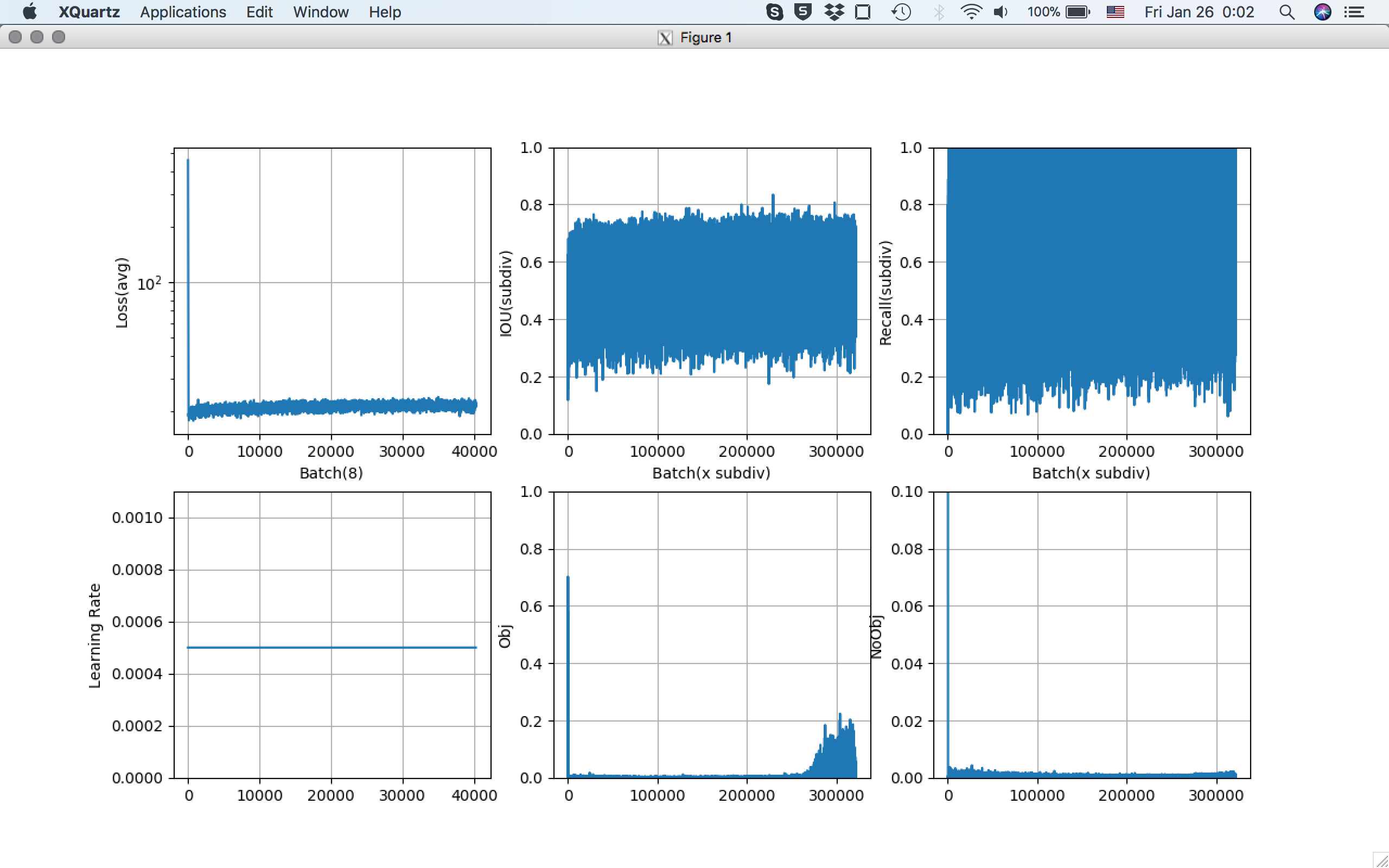This screenshot has height=868, width=1389.
Task: Click the Batch(8) x-axis label
Action: click(331, 473)
